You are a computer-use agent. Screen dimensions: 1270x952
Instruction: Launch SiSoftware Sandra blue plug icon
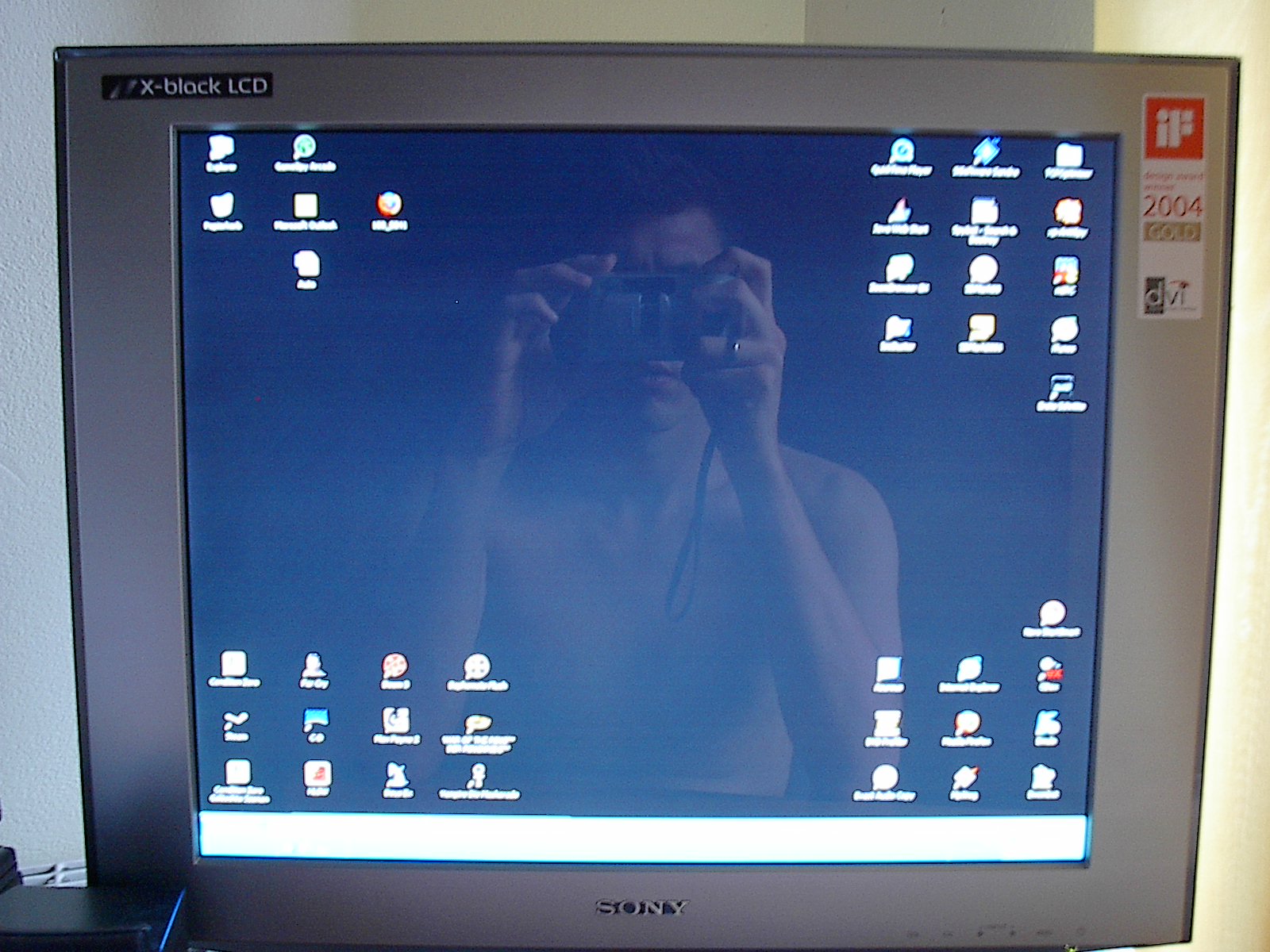(985, 152)
